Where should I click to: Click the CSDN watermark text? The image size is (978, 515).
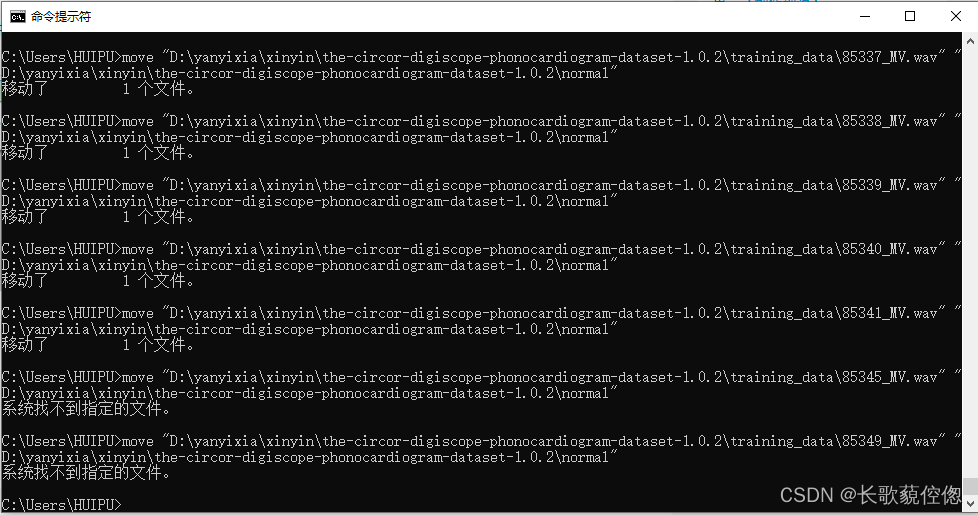click(x=871, y=495)
